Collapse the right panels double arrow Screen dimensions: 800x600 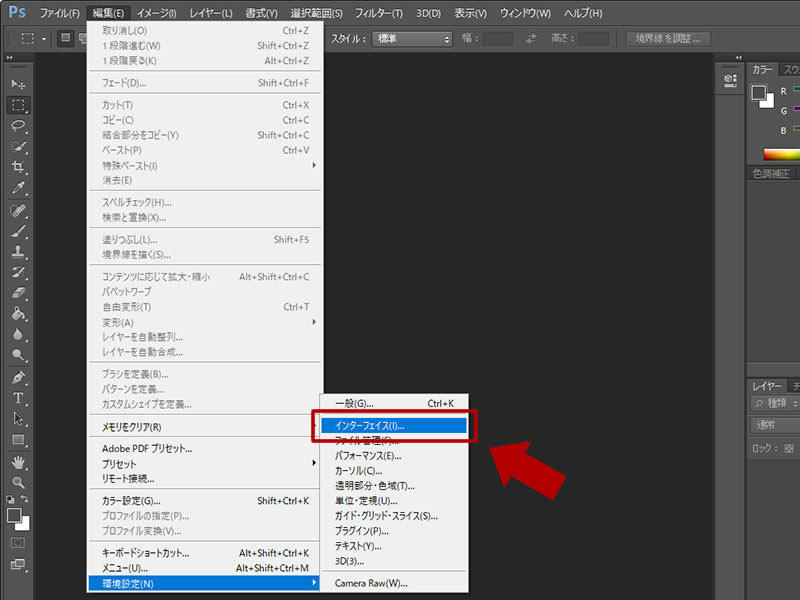(x=738, y=58)
